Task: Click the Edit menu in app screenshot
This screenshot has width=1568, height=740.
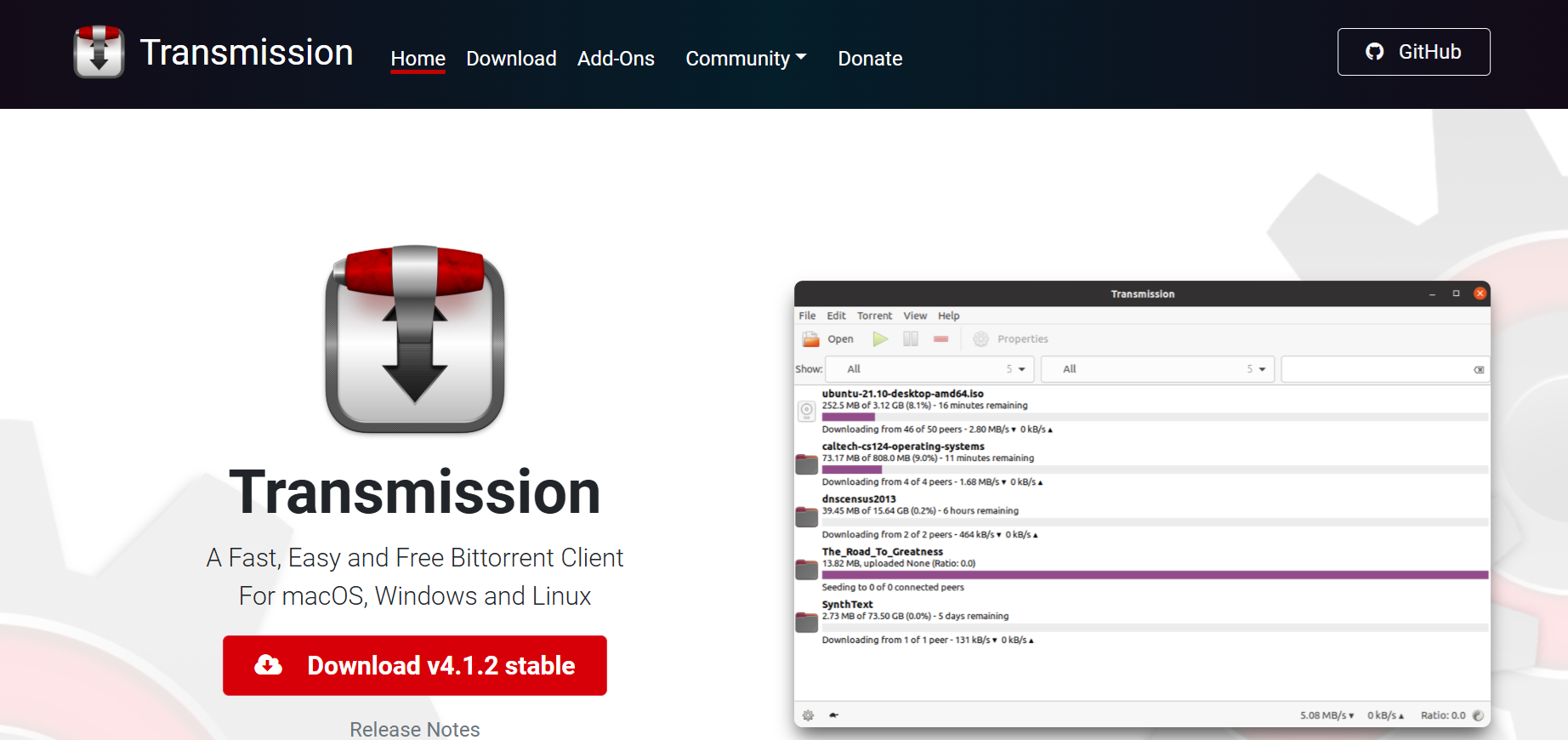Action: (x=836, y=316)
